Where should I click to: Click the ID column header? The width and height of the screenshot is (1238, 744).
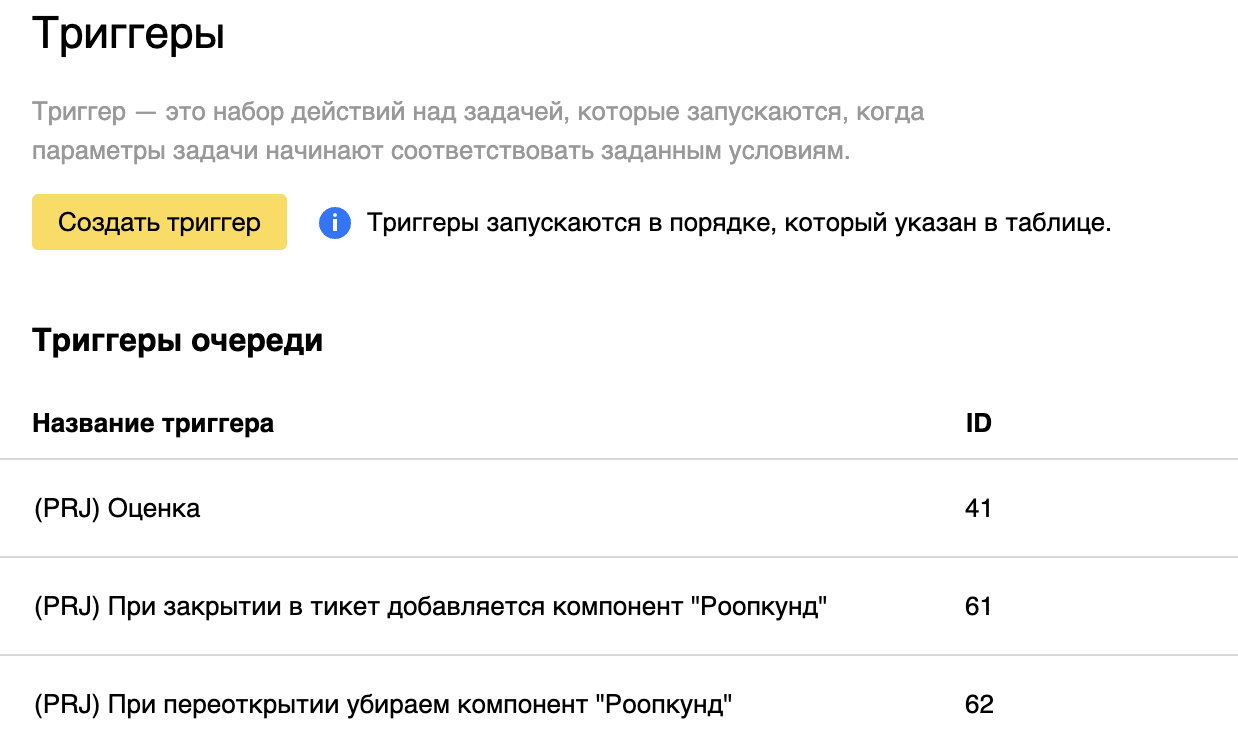[978, 423]
